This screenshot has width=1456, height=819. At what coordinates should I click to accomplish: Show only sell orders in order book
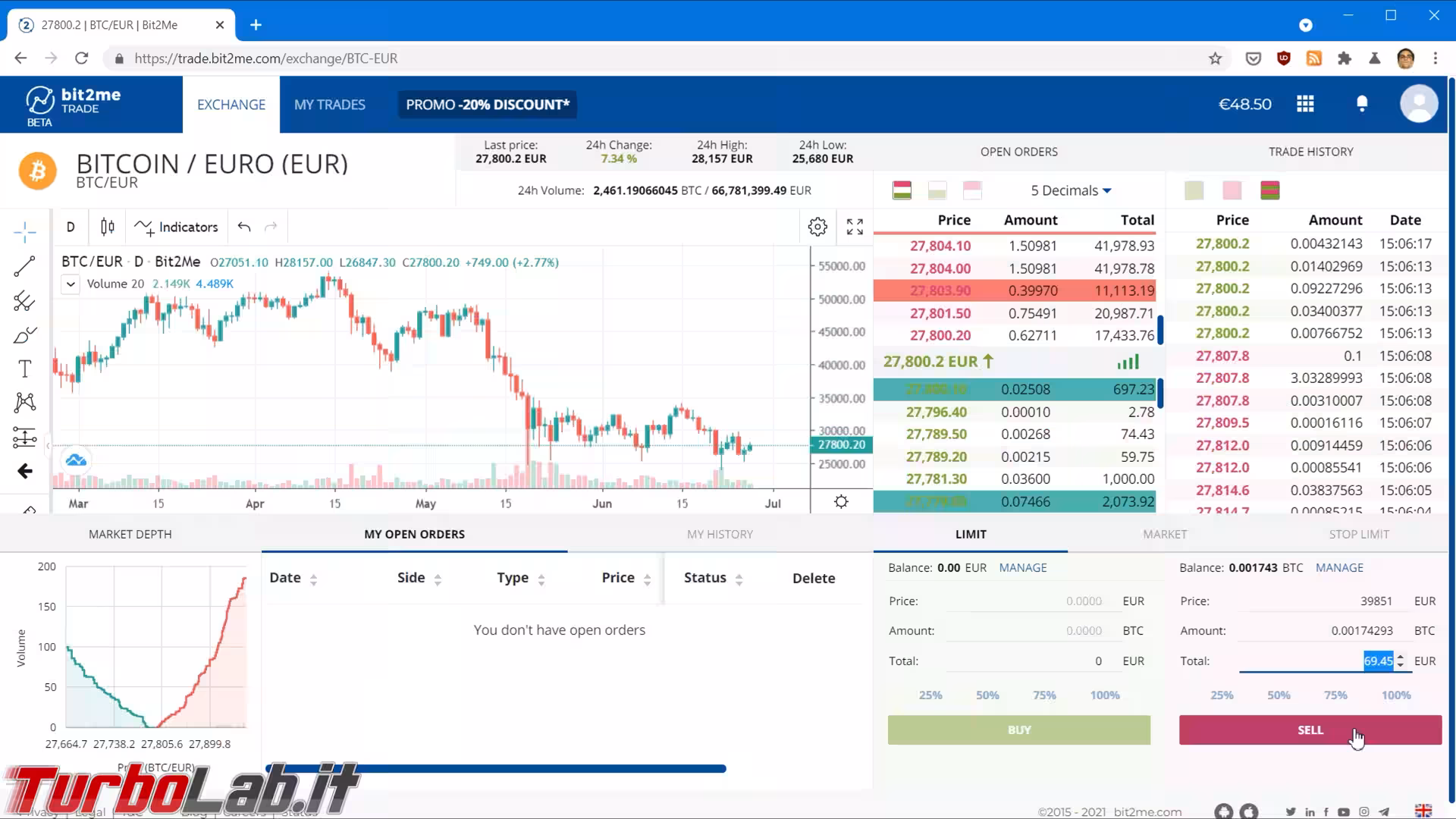point(972,190)
